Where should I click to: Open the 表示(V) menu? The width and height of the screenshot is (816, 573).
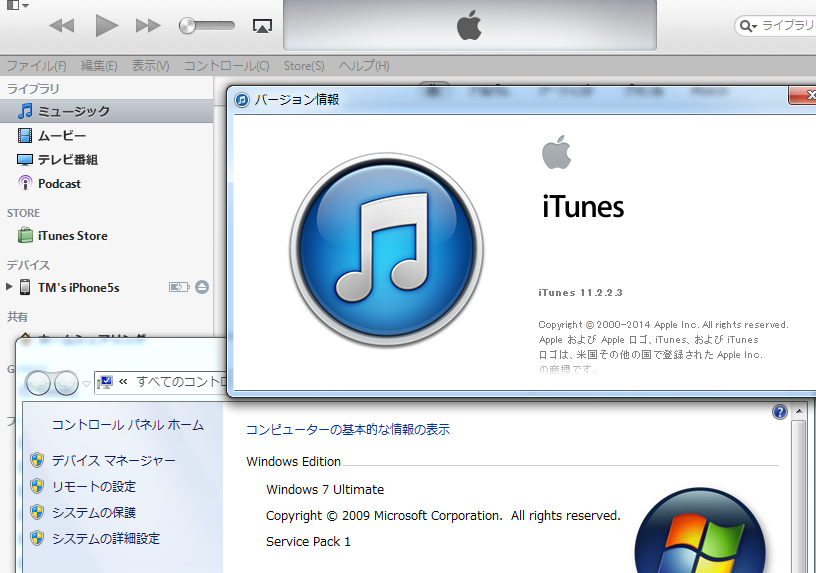[150, 66]
